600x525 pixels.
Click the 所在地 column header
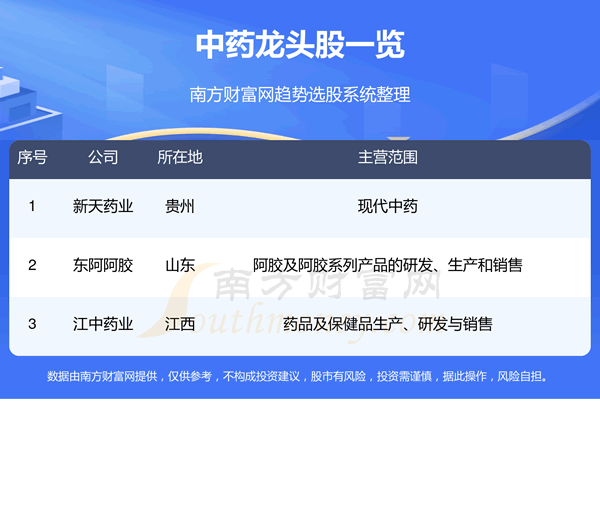click(x=180, y=157)
